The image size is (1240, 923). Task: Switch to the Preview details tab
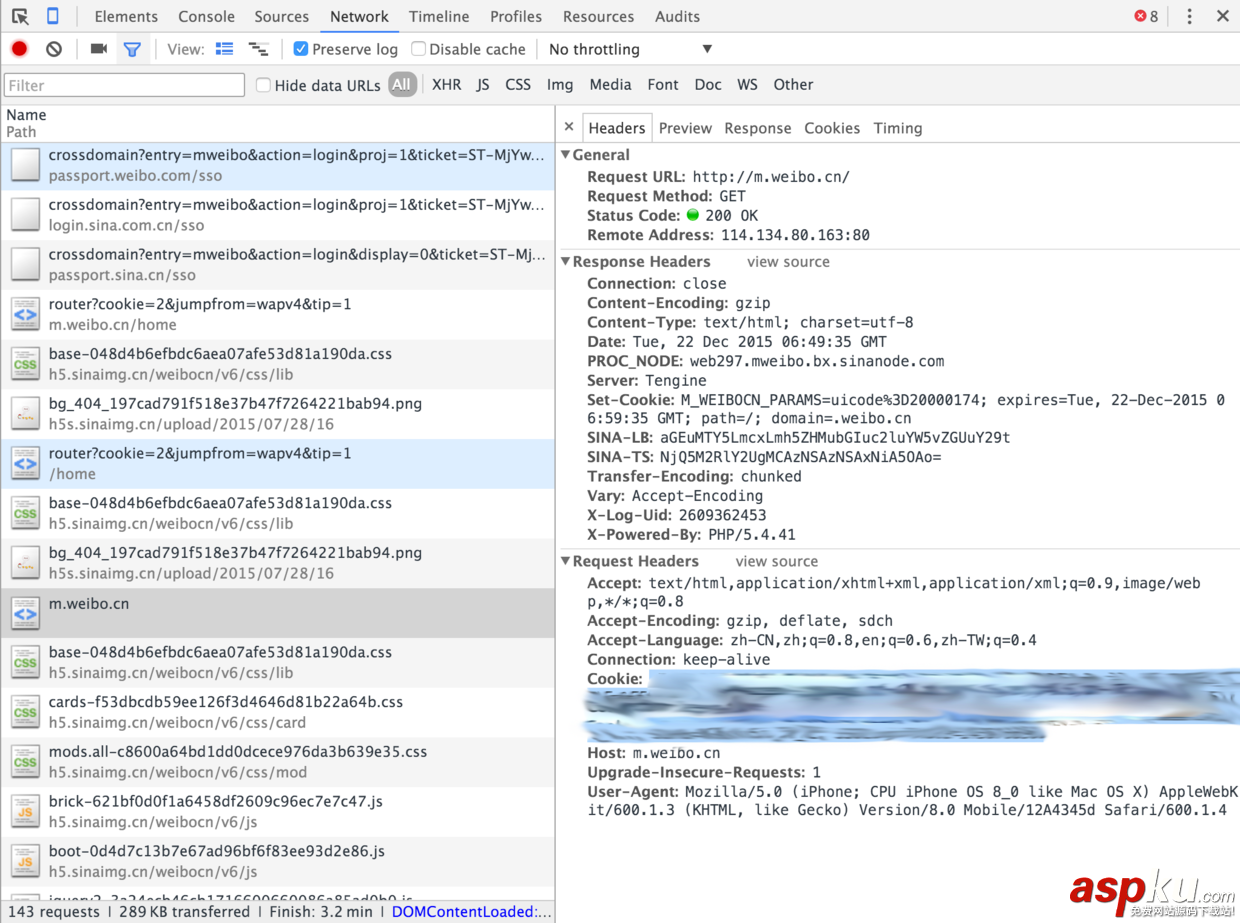685,128
